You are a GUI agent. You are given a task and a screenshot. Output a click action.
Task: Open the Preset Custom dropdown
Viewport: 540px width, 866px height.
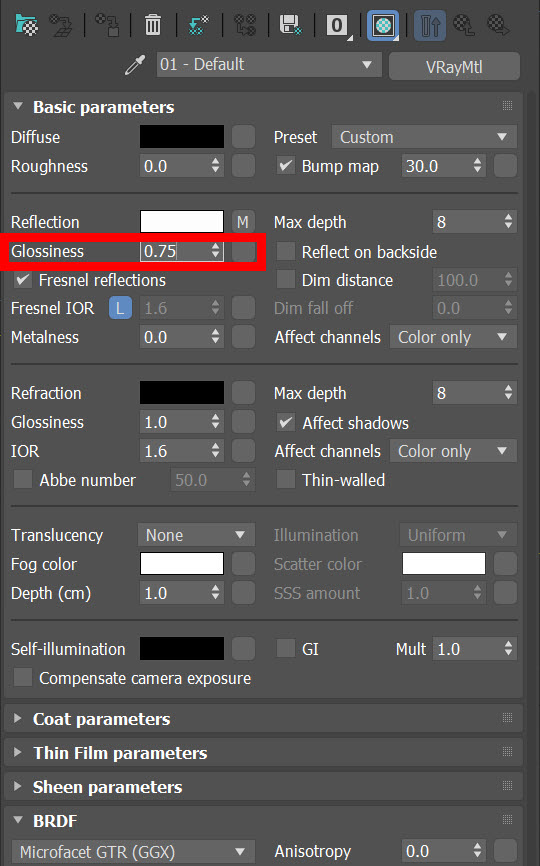[x=424, y=136]
